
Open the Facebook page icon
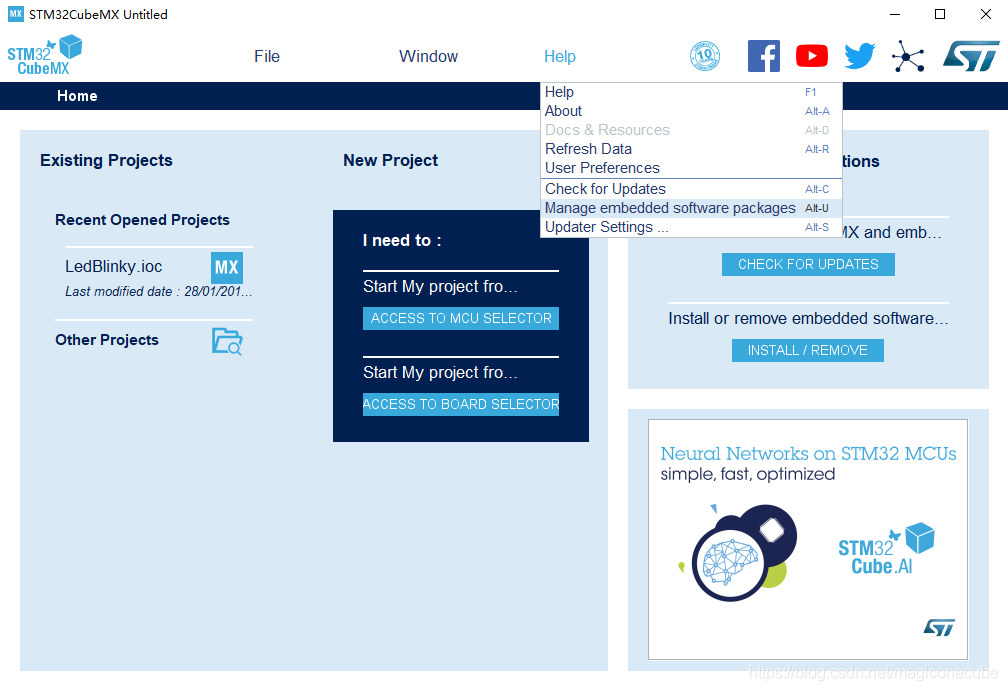pyautogui.click(x=764, y=56)
